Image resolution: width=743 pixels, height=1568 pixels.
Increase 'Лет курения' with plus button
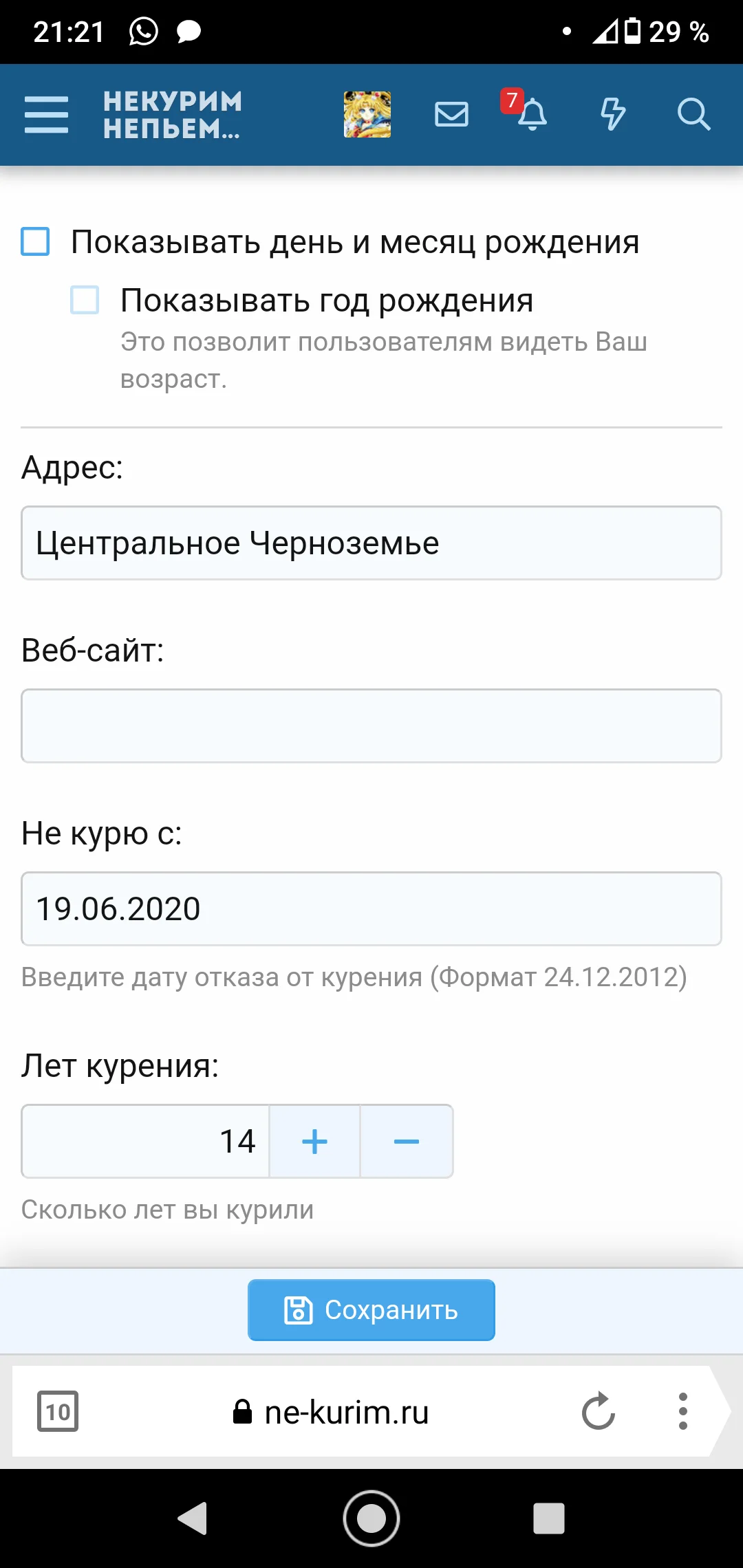pyautogui.click(x=314, y=1141)
